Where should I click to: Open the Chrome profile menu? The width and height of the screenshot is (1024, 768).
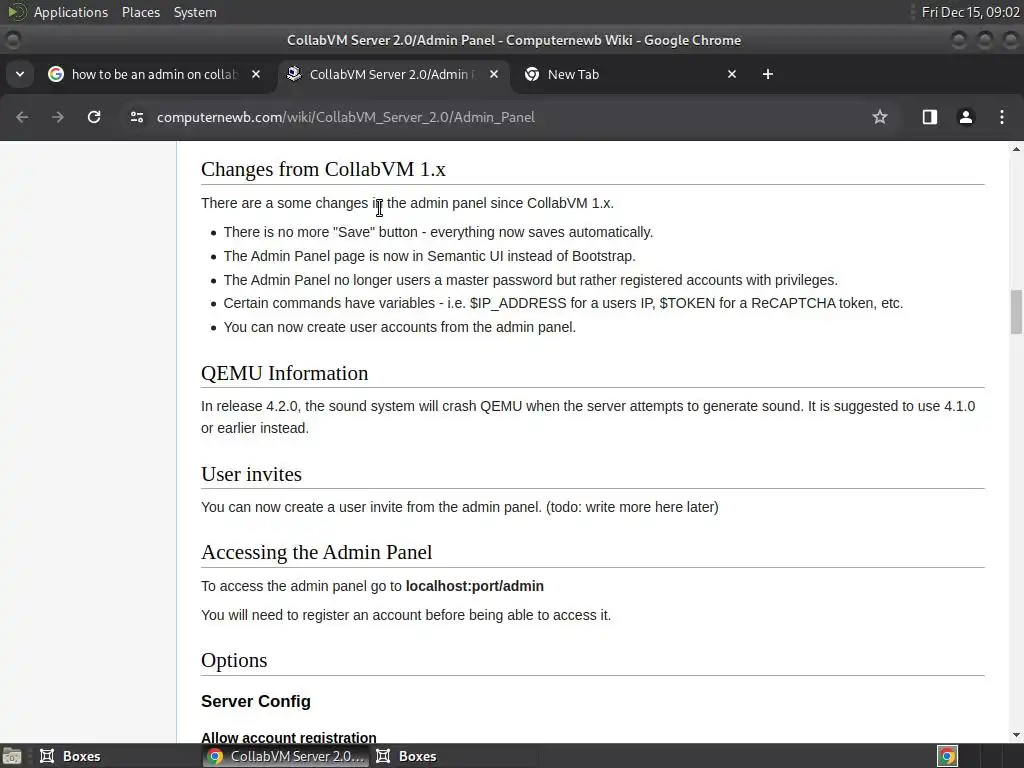coord(965,117)
